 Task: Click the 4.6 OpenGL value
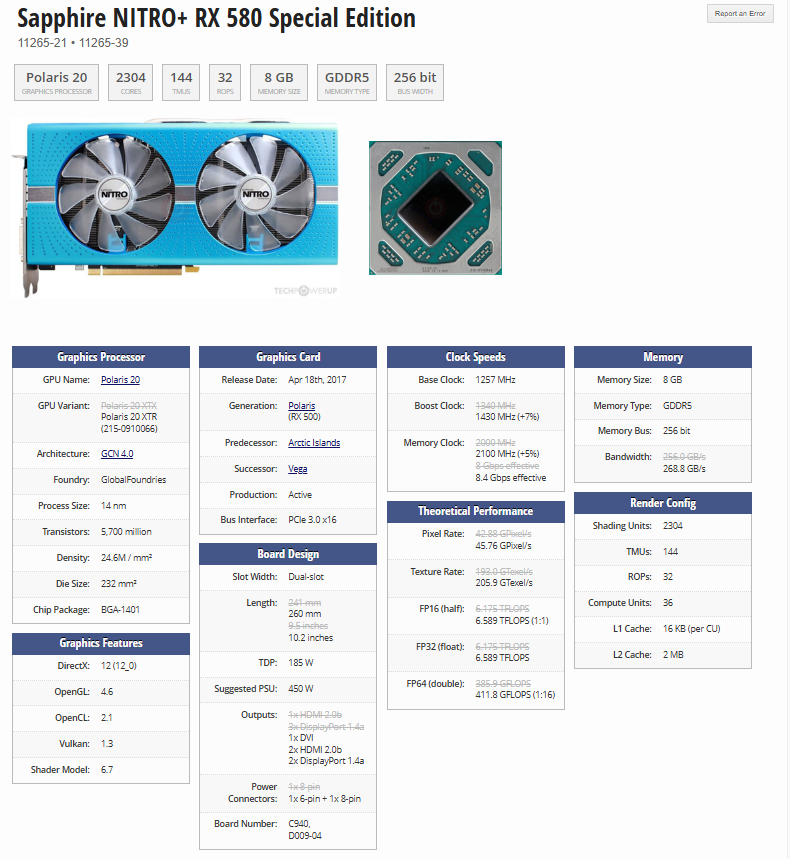107,692
